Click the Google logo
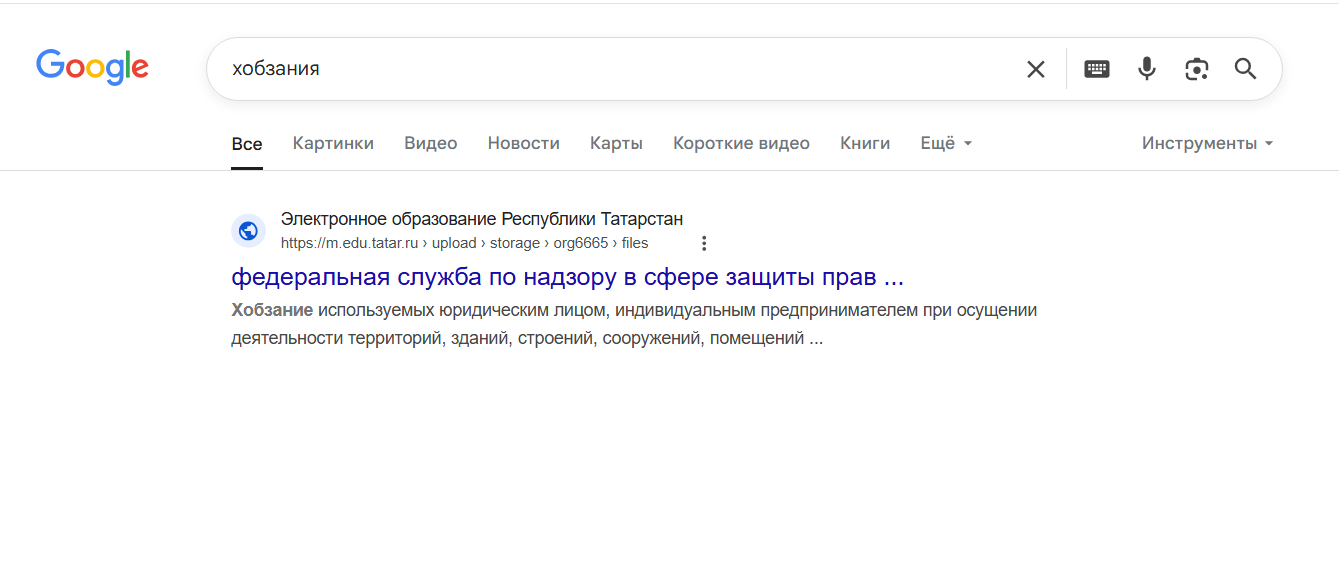 point(92,67)
